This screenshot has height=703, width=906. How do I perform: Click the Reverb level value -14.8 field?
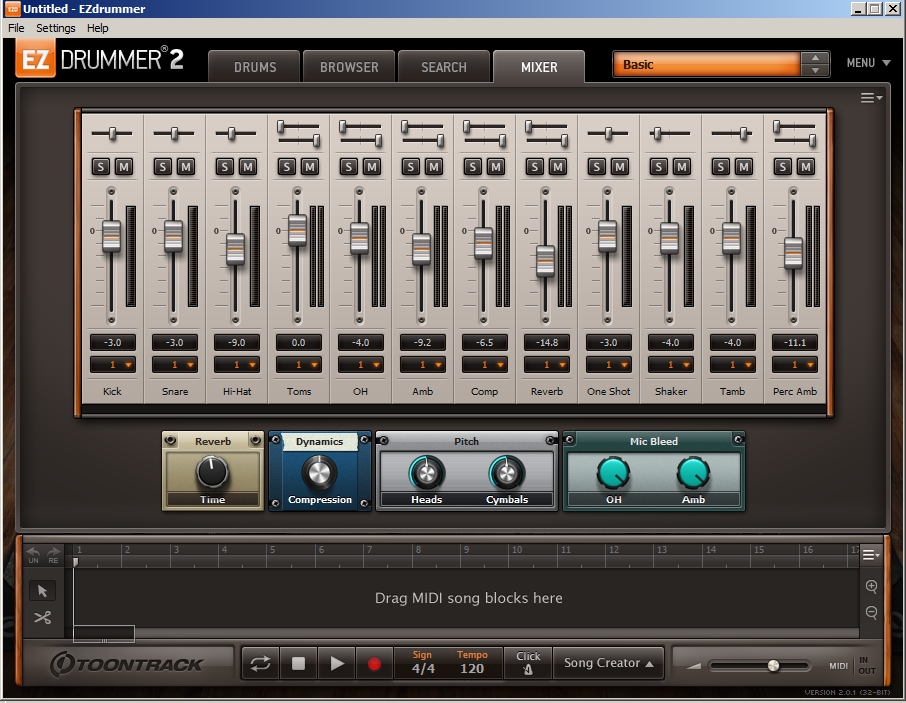click(x=547, y=343)
